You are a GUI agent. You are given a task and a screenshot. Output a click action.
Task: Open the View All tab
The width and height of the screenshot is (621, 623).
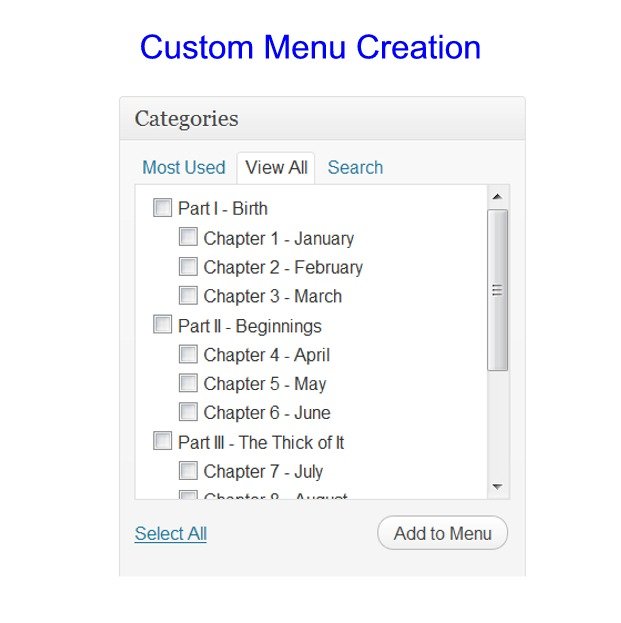276,168
